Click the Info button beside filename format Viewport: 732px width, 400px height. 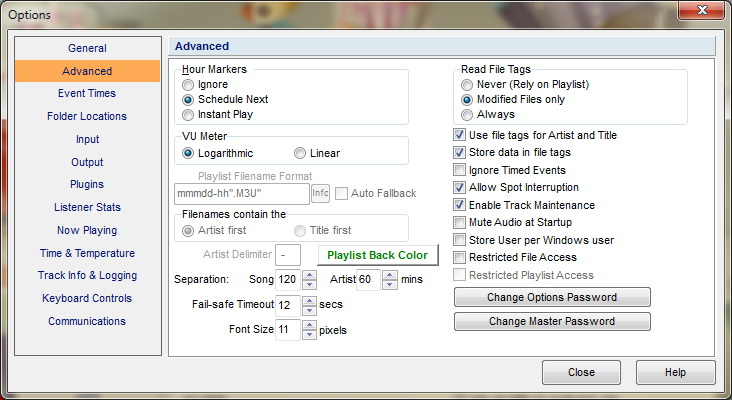tap(320, 193)
